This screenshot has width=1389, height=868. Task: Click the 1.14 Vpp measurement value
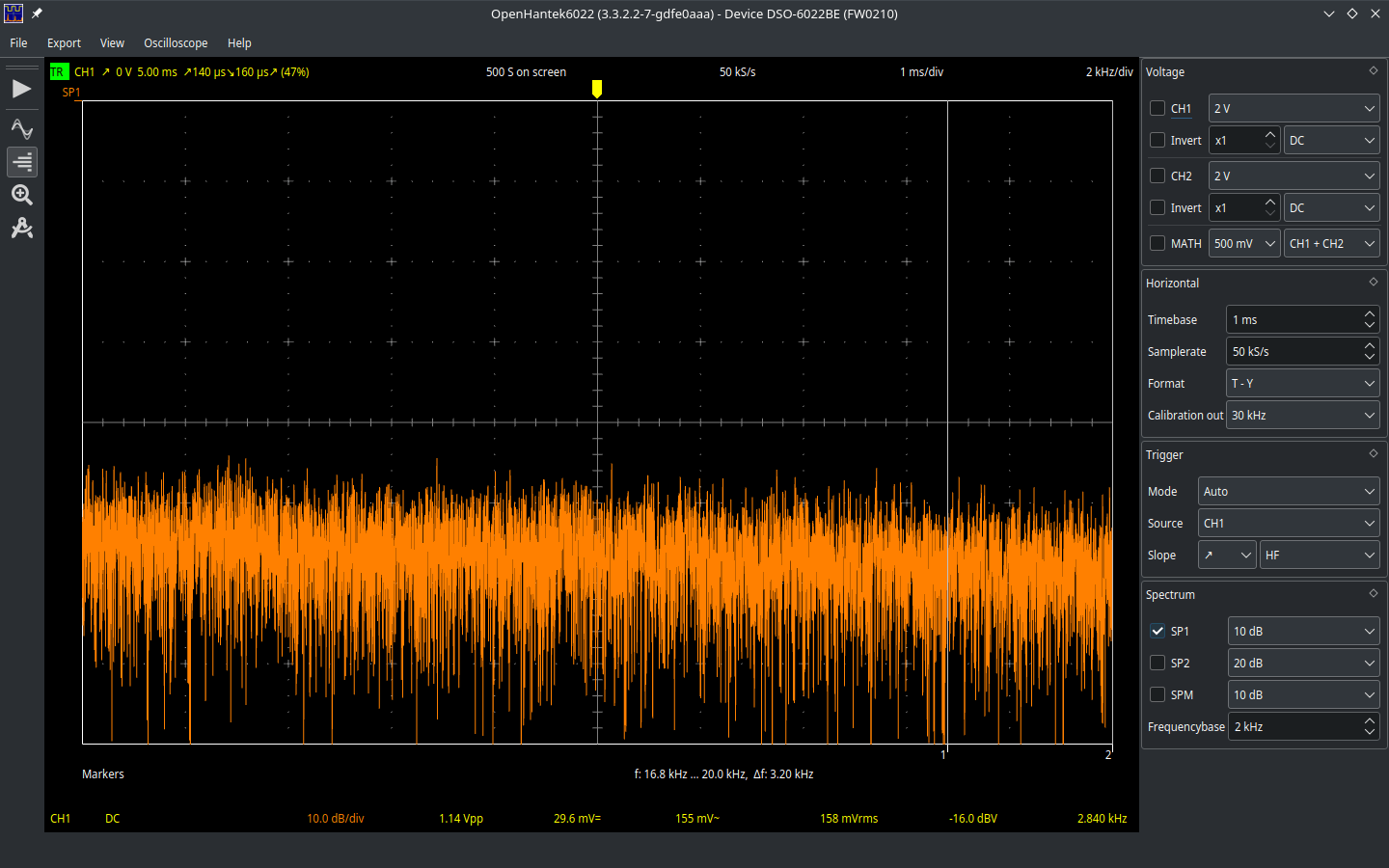461,818
